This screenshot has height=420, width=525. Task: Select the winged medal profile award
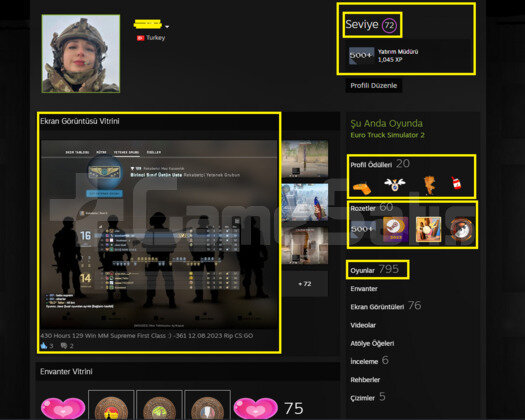click(395, 184)
